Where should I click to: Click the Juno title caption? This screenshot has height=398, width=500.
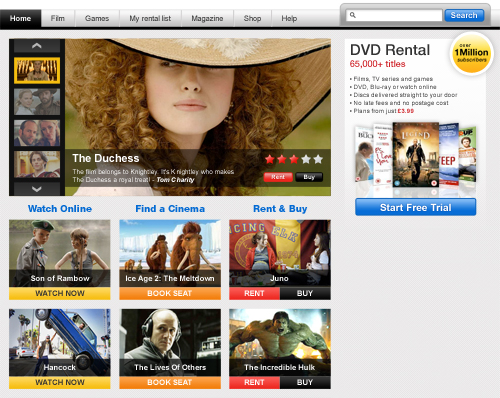pos(279,278)
